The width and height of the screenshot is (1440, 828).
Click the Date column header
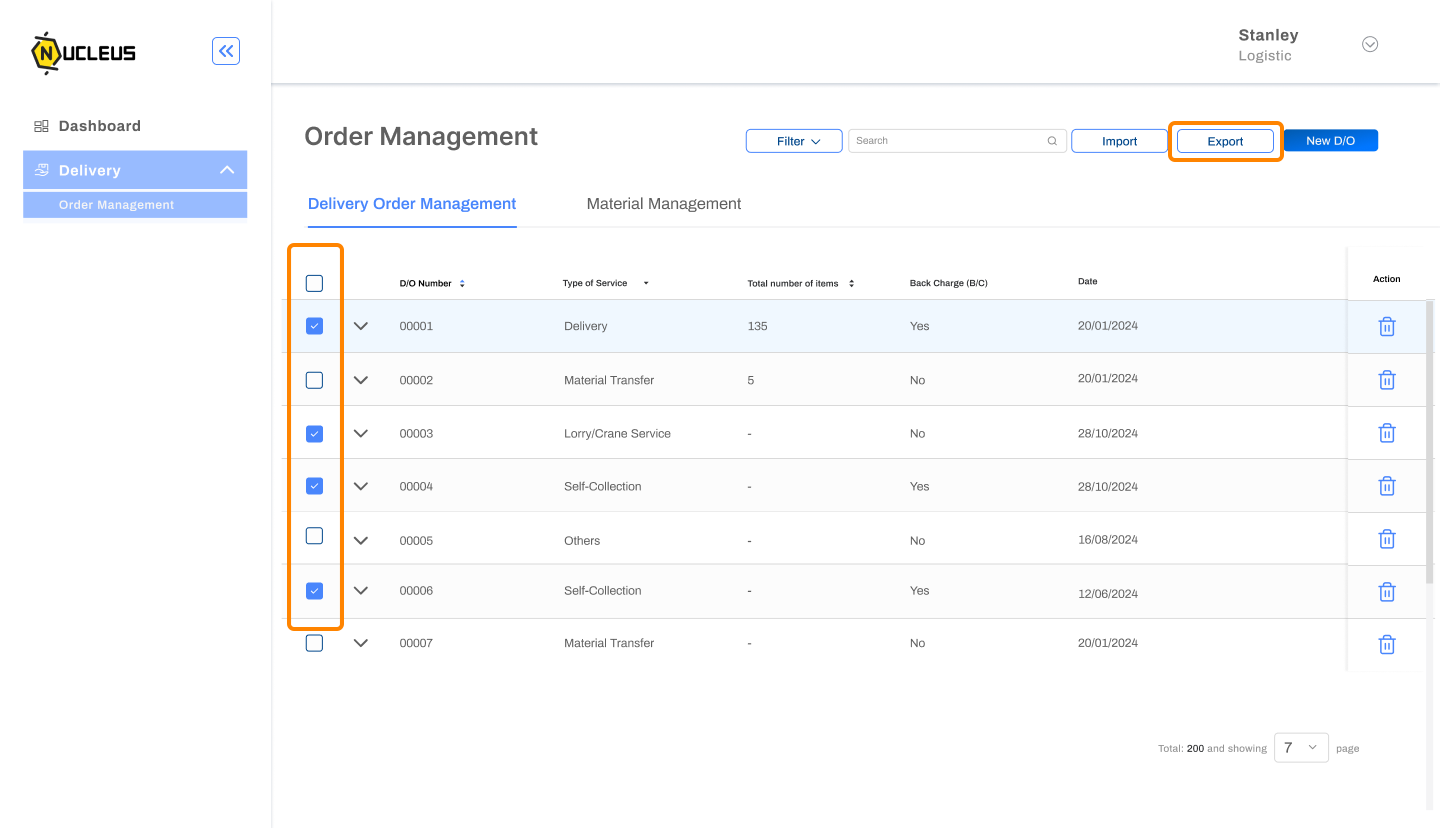[1088, 282]
